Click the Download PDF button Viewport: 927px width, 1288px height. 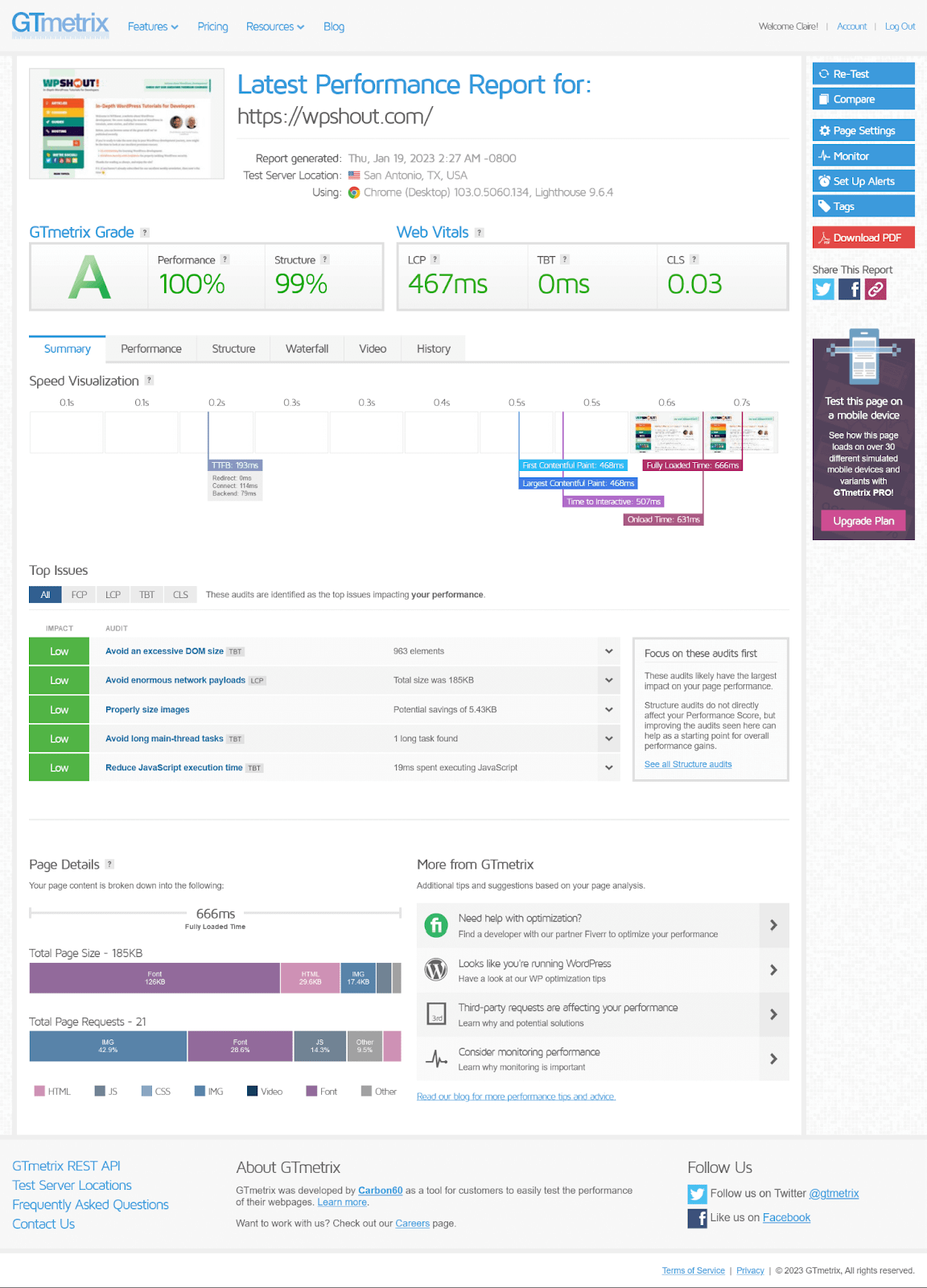863,237
